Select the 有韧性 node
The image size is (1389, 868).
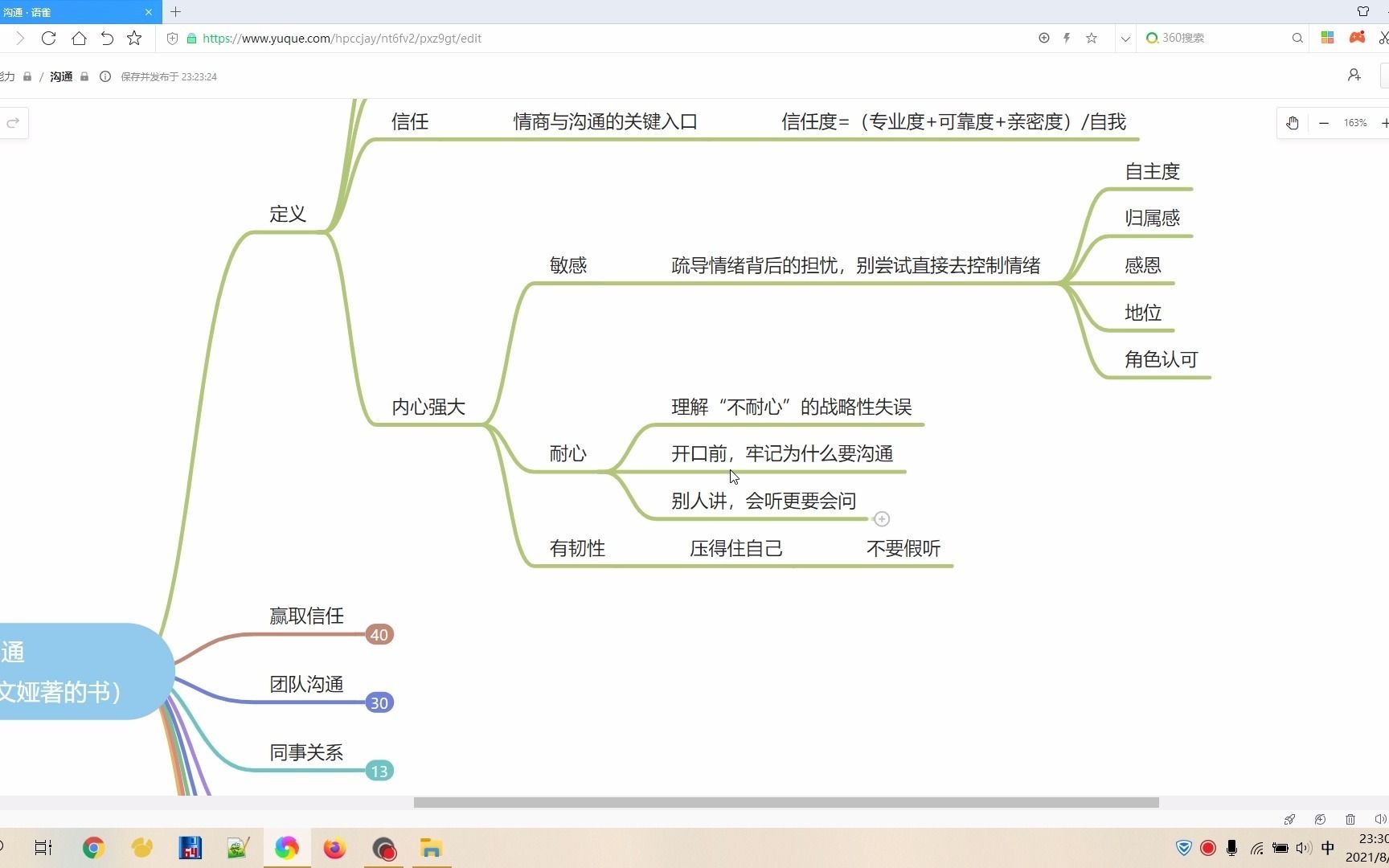tap(577, 548)
